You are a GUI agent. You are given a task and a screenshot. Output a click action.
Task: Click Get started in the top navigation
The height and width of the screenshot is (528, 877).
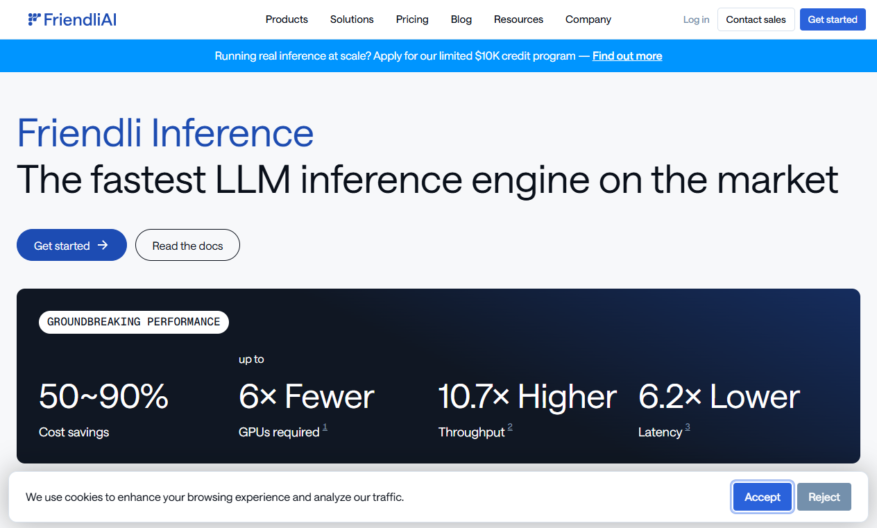pyautogui.click(x=832, y=20)
